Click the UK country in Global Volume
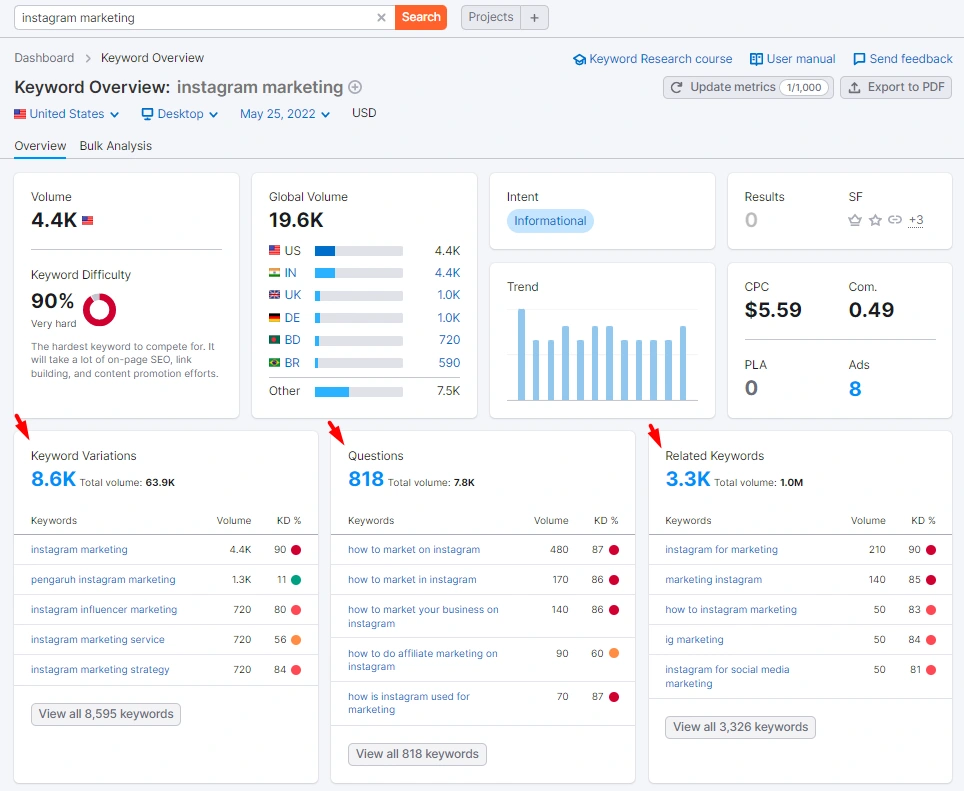Viewport: 964px width, 791px height. tap(293, 295)
